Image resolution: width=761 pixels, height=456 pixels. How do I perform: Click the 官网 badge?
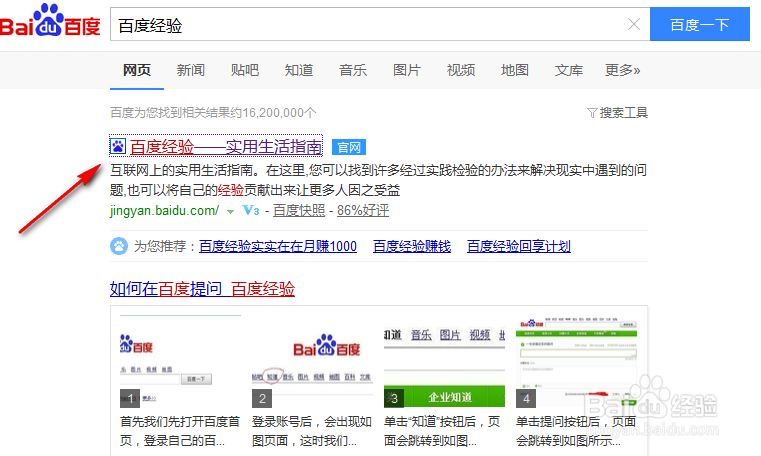pos(349,147)
